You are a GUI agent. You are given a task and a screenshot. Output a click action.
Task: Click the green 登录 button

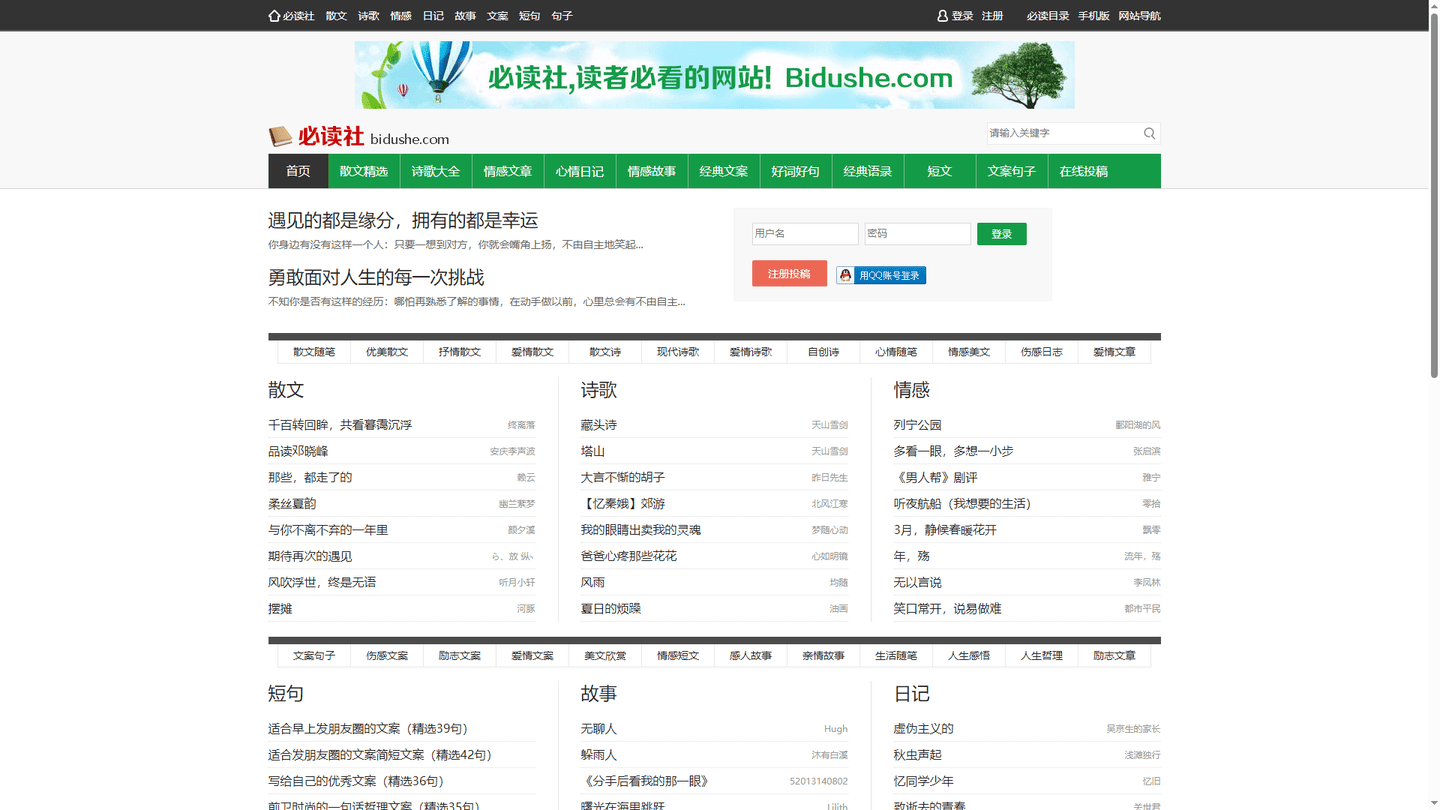tap(1002, 234)
